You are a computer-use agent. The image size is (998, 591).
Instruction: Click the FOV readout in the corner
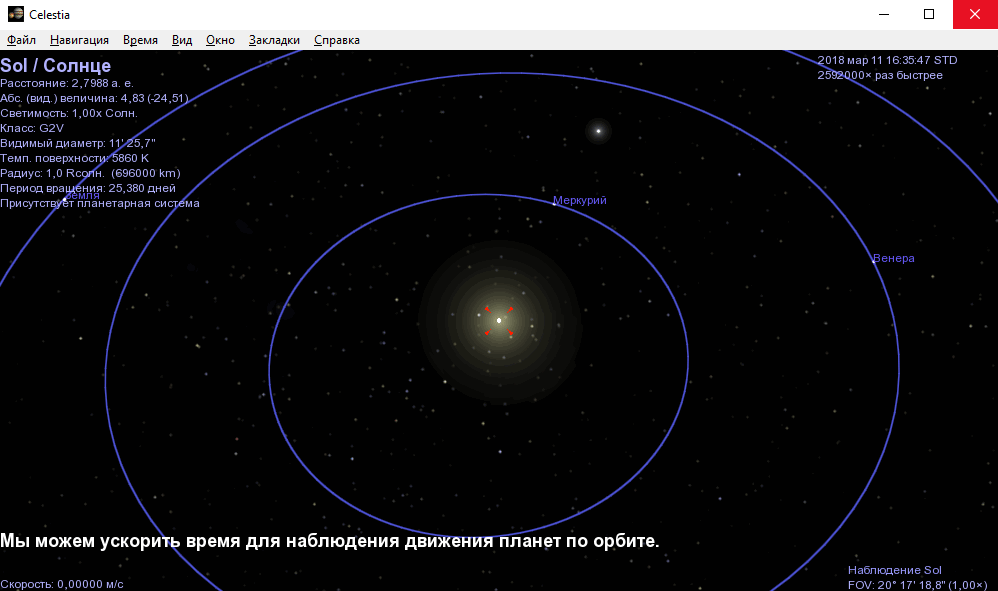click(x=917, y=584)
